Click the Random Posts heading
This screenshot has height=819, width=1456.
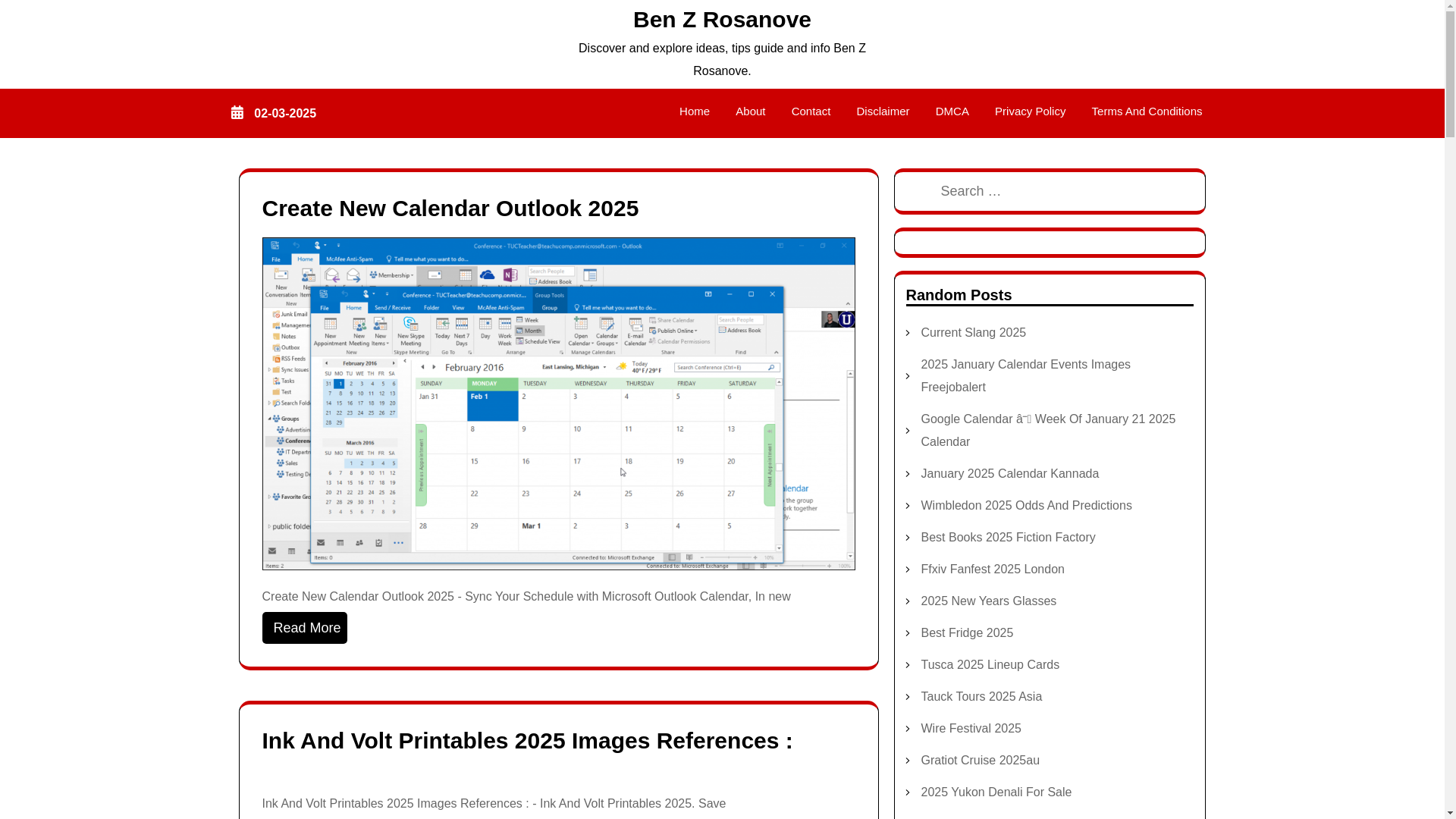959,295
